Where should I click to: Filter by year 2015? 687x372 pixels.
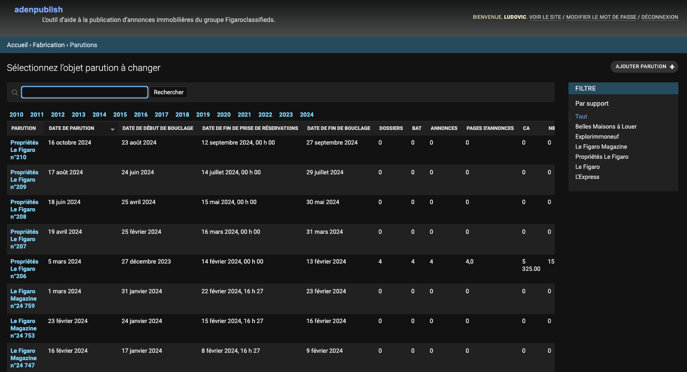[120, 114]
